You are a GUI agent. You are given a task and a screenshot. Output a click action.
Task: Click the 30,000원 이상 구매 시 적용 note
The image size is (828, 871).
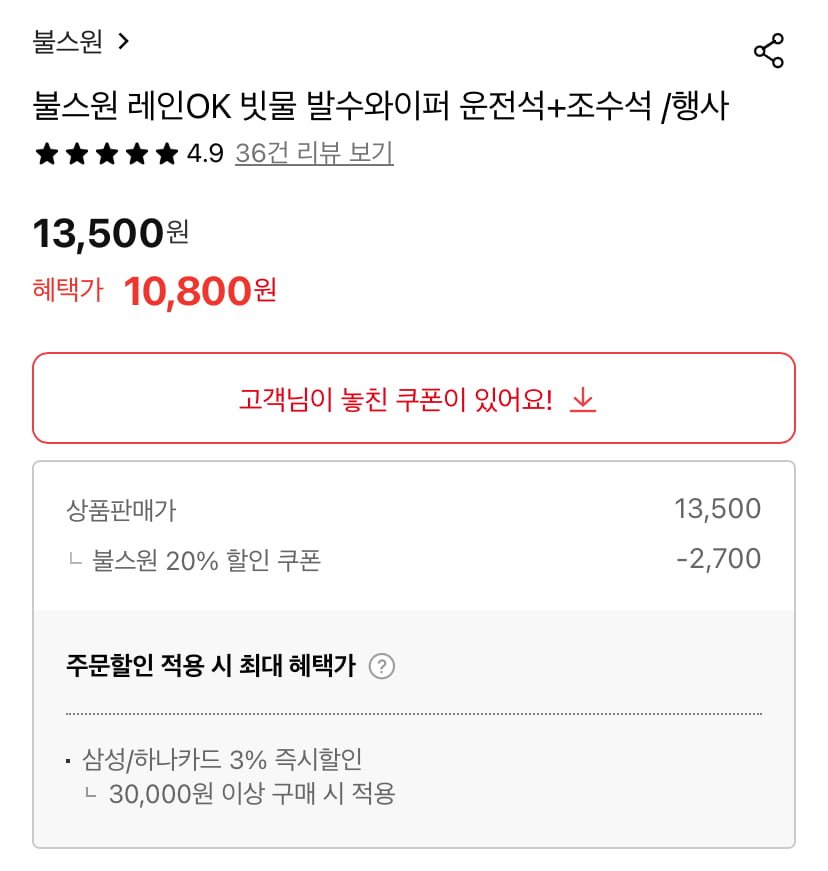252,794
